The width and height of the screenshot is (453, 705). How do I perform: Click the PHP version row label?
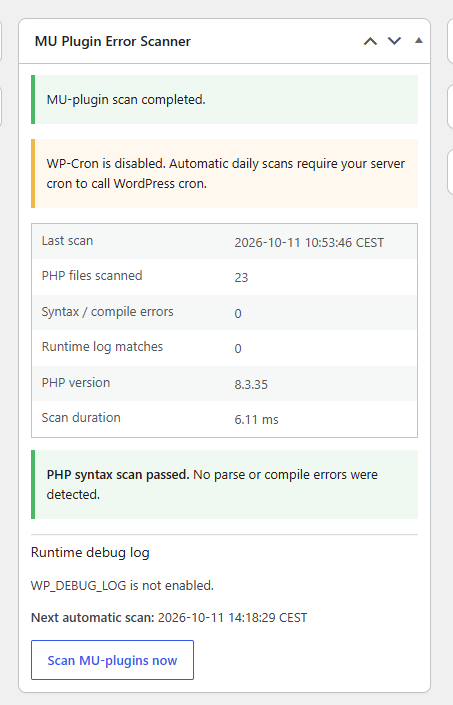(76, 383)
